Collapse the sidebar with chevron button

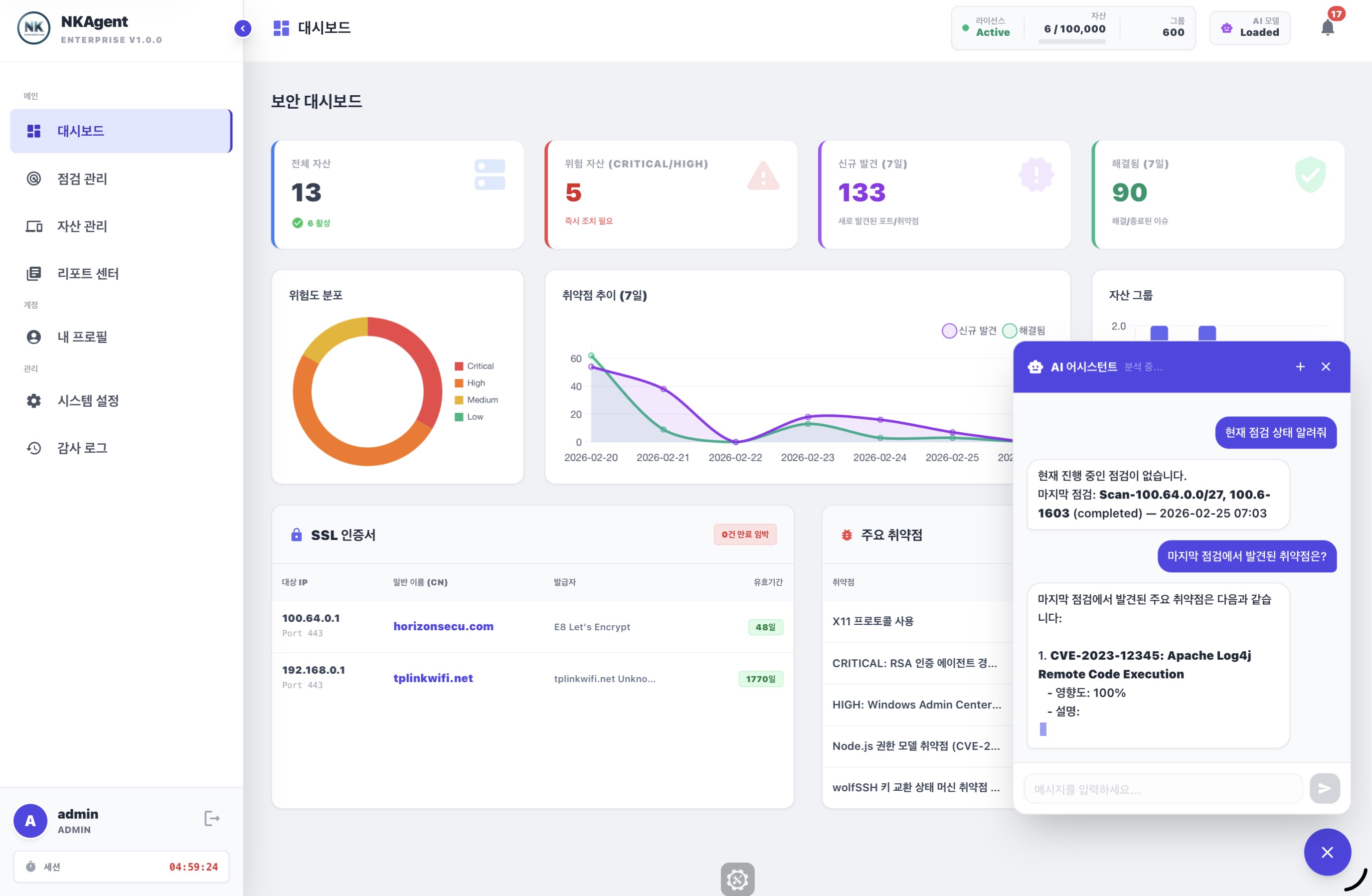tap(243, 28)
